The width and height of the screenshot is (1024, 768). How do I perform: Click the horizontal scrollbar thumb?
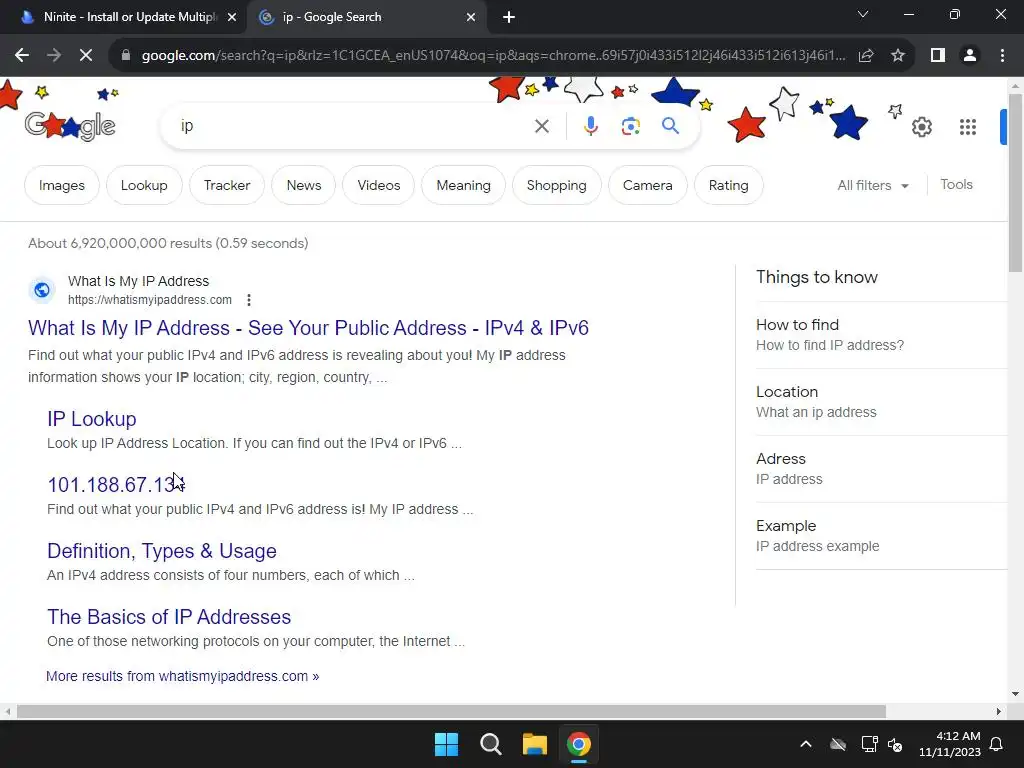pos(451,711)
